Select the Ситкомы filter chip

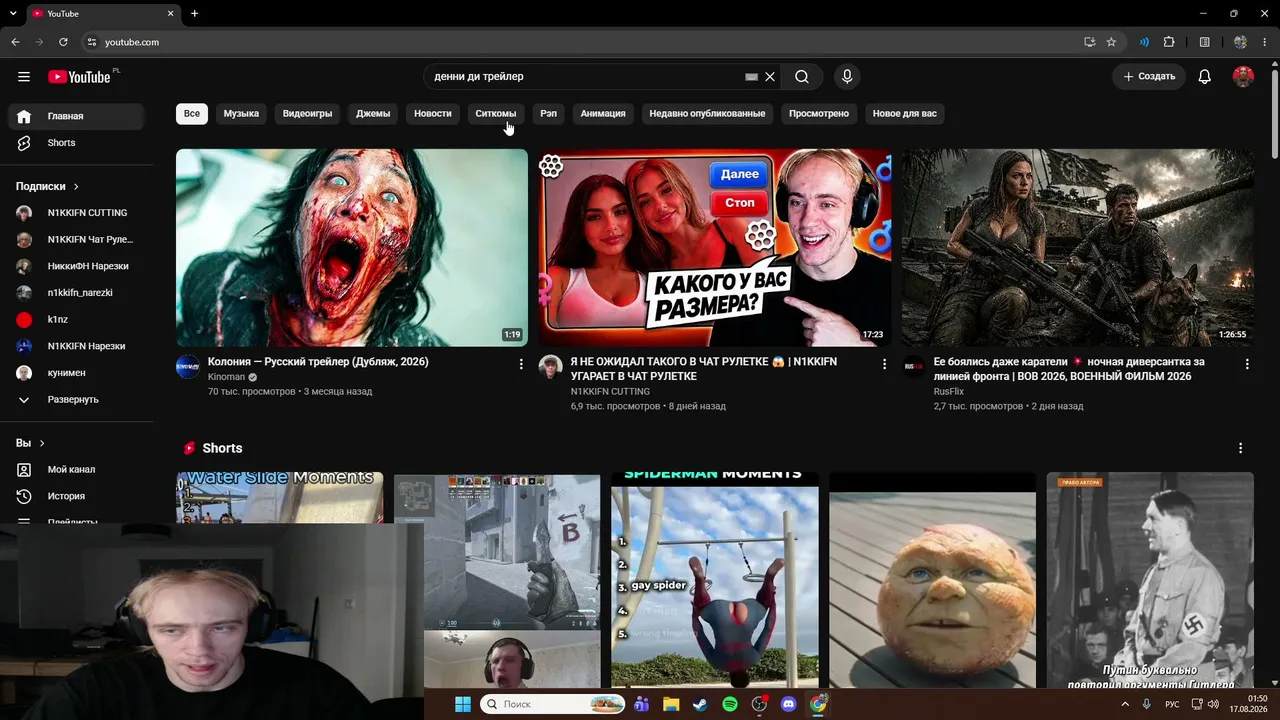496,114
